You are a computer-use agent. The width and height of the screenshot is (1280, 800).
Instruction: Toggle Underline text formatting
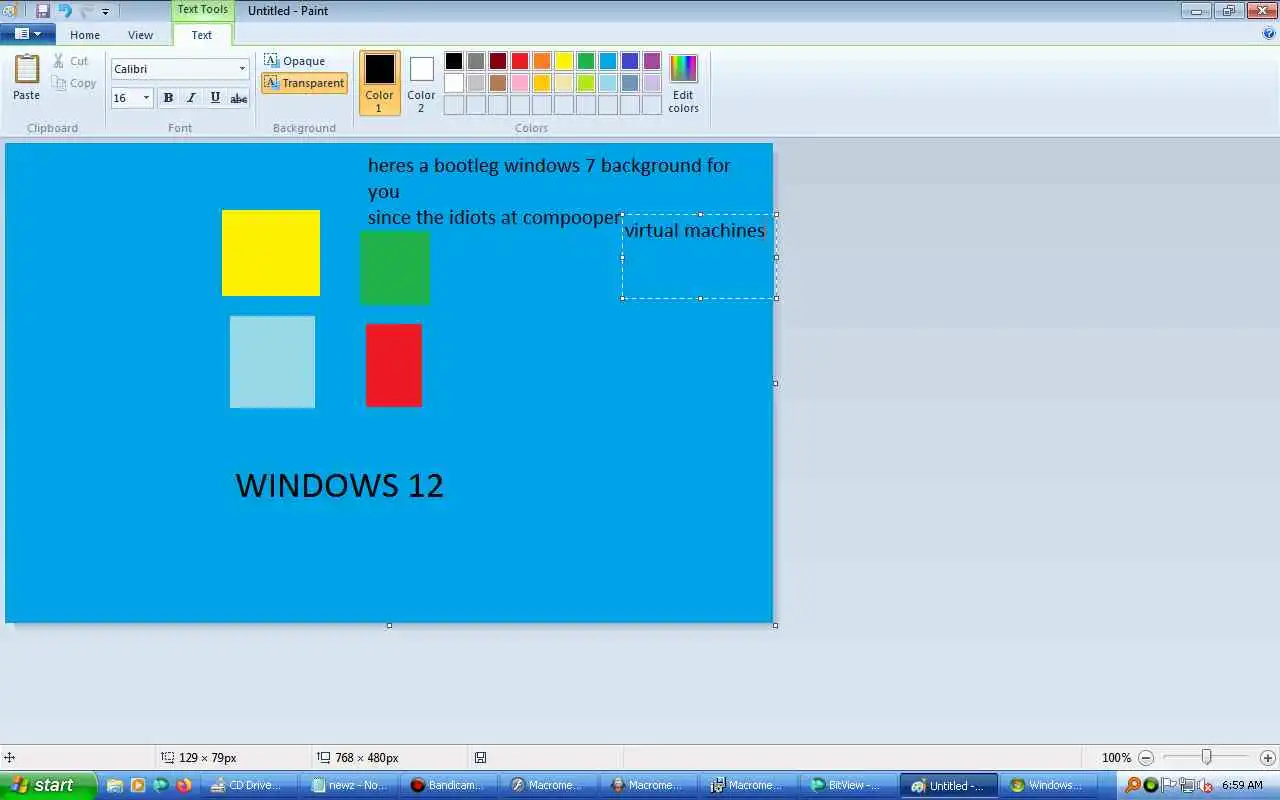tap(215, 98)
